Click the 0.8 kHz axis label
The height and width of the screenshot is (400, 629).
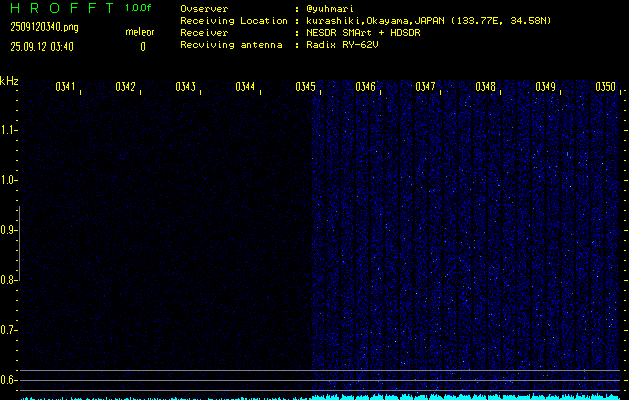pyautogui.click(x=8, y=280)
